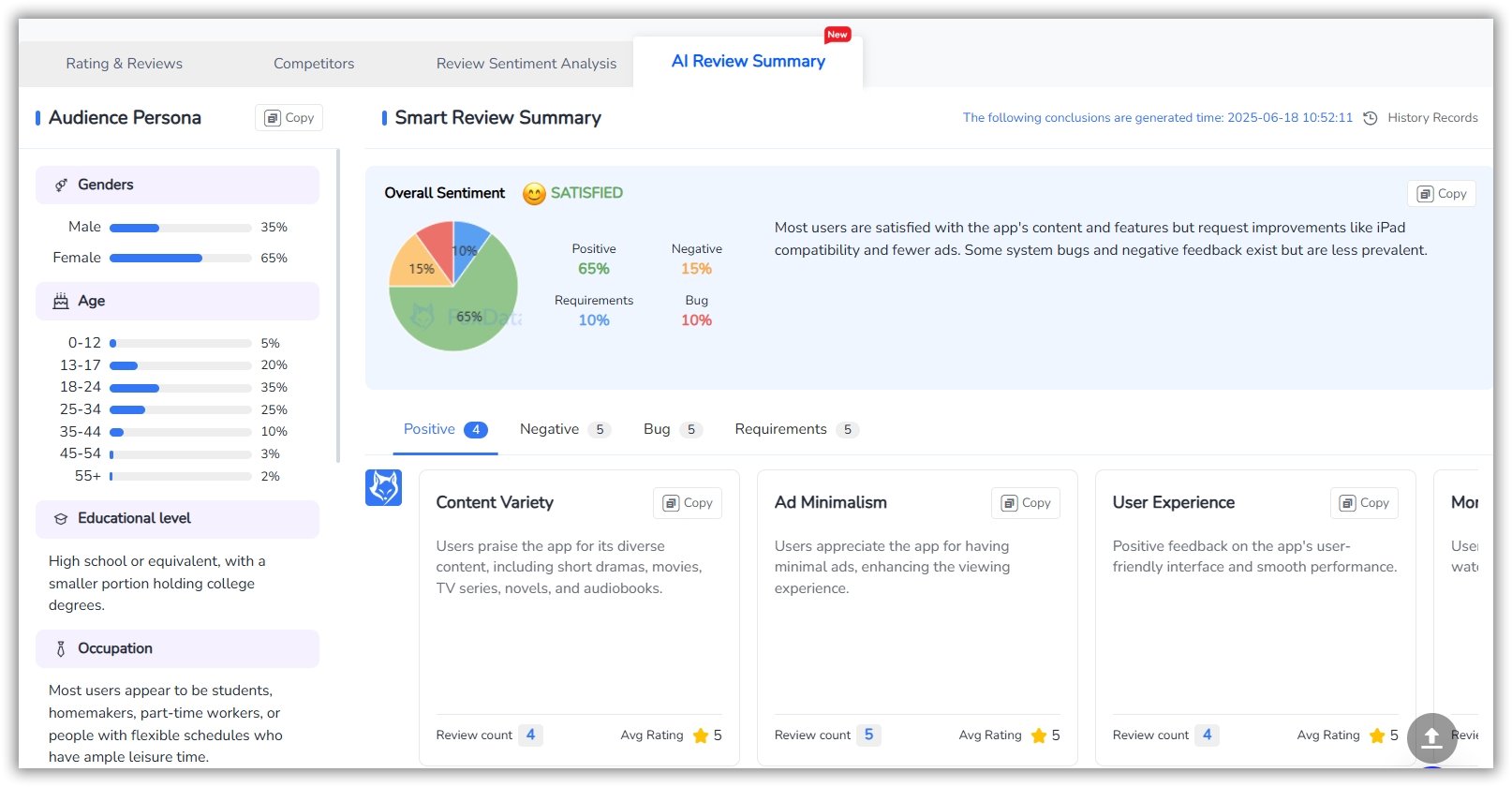This screenshot has width=1512, height=787.
Task: Click the Audience Persona panel scrollbar
Action: [x=337, y=305]
